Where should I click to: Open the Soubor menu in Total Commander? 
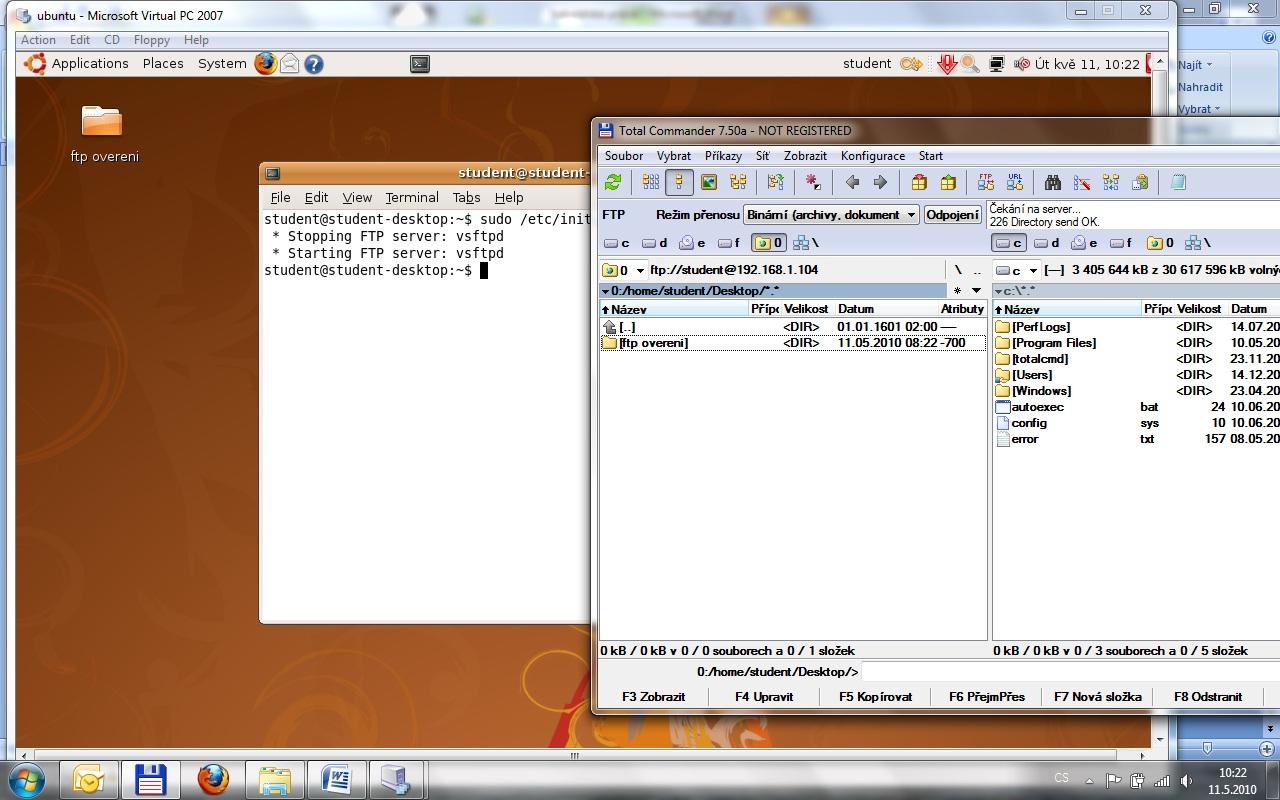pyautogui.click(x=624, y=156)
